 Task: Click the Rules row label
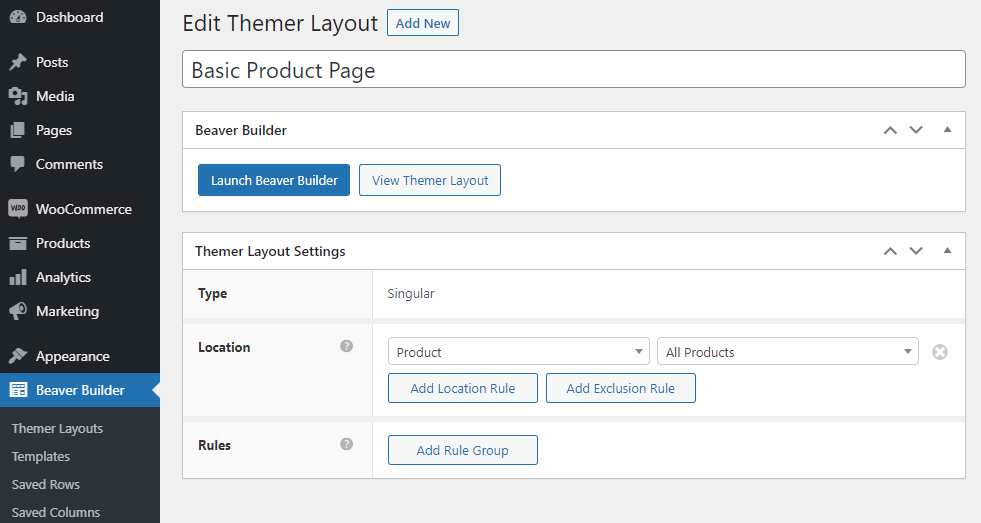coord(215,445)
